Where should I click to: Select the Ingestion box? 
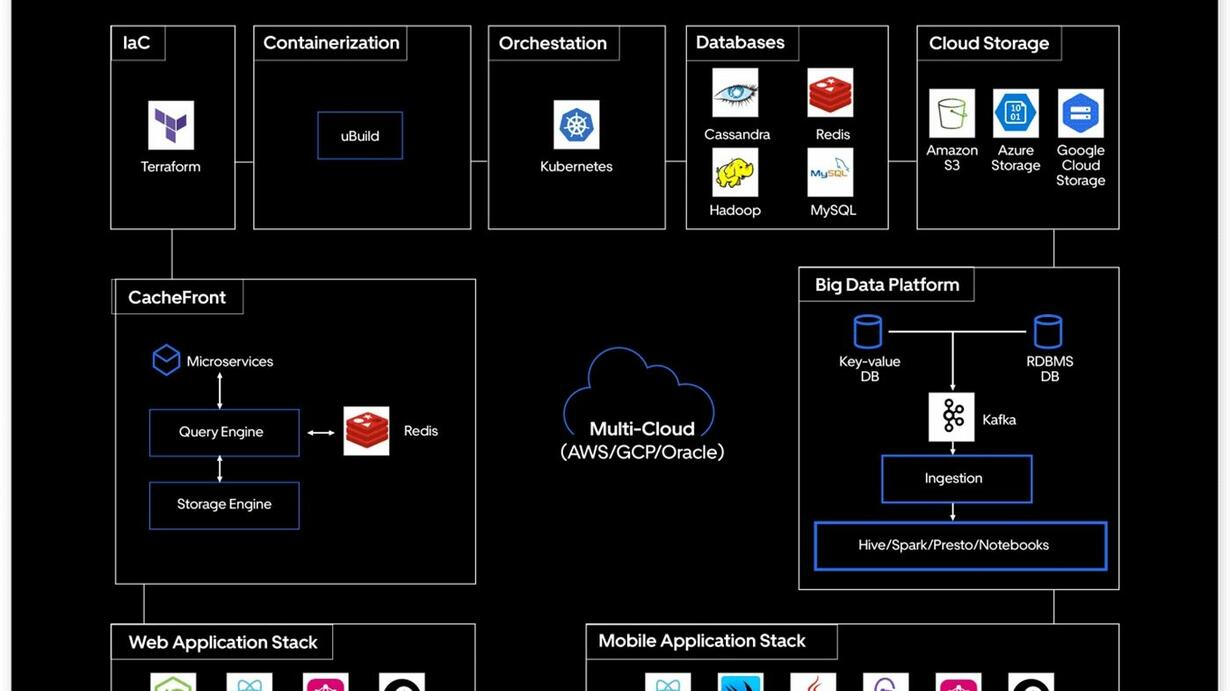956,479
